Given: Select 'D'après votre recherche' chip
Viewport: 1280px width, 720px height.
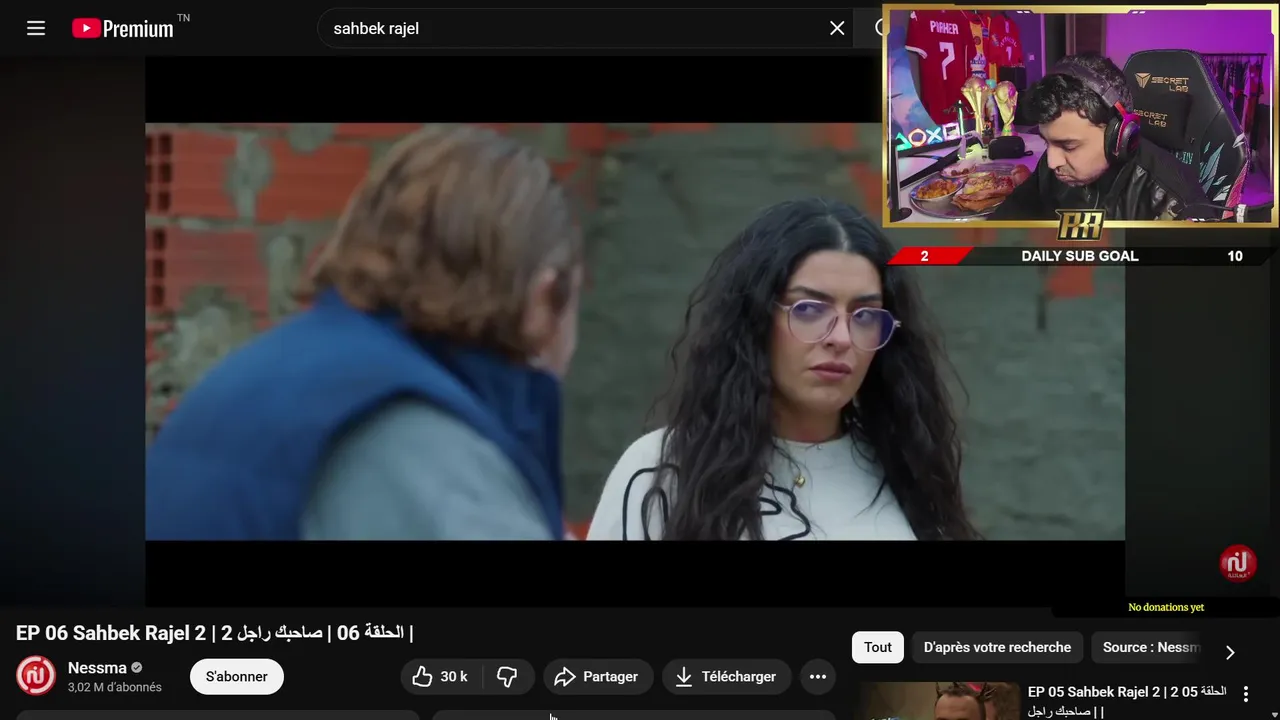Looking at the screenshot, I should pos(997,647).
